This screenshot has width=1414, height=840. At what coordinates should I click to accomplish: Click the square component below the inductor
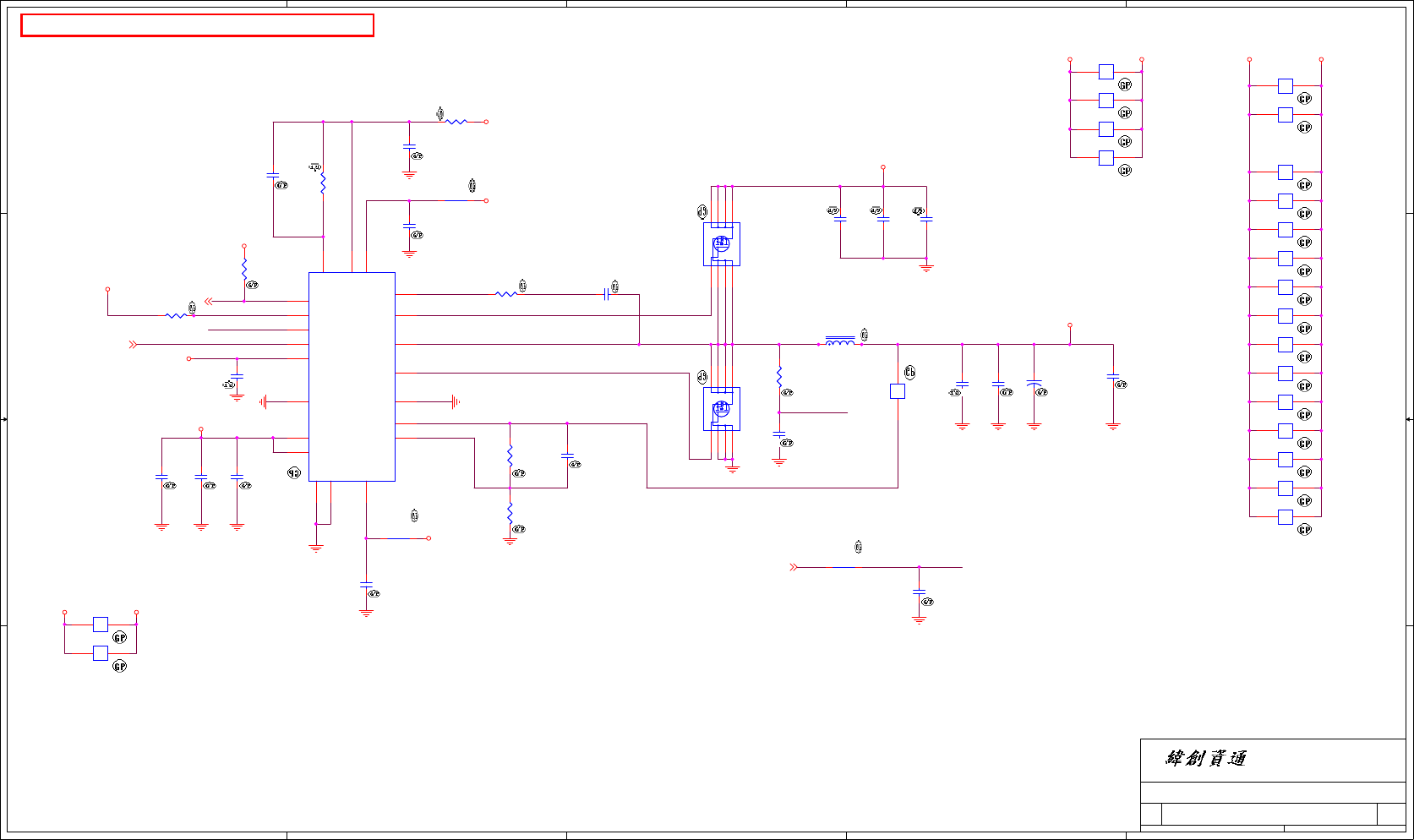point(898,391)
